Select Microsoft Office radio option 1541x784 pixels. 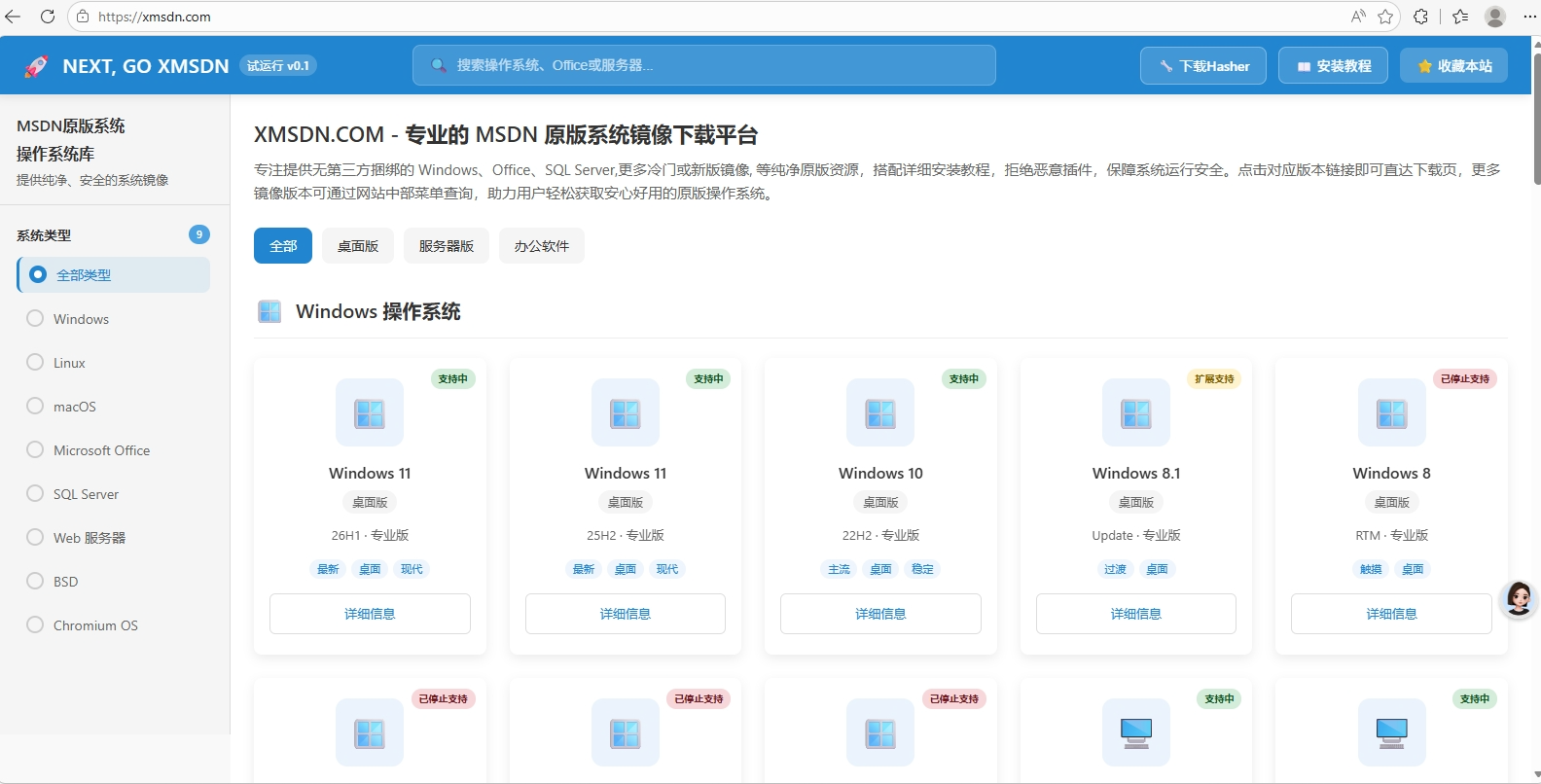[35, 449]
